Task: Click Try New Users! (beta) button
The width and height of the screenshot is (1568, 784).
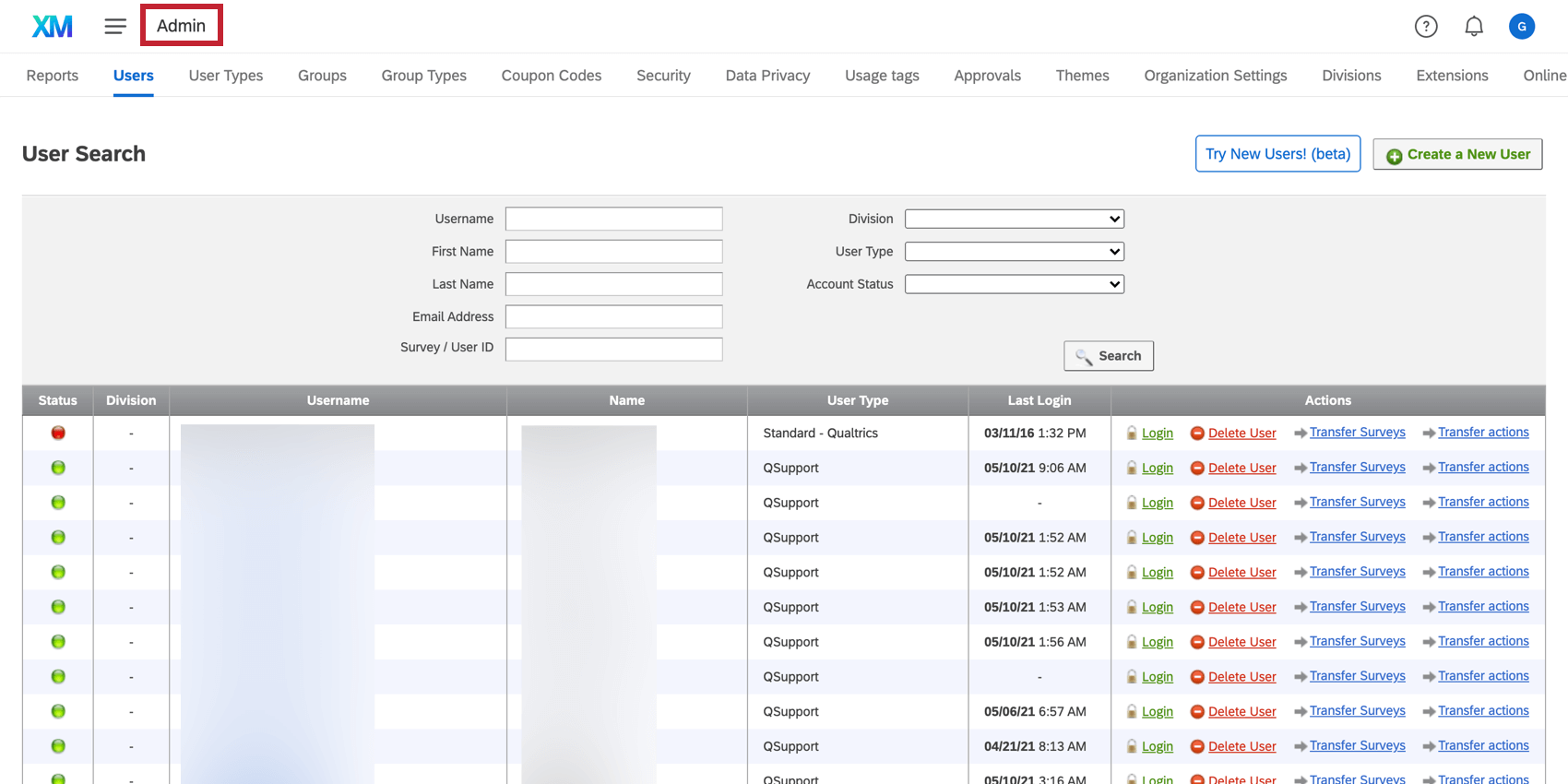Action: point(1277,154)
